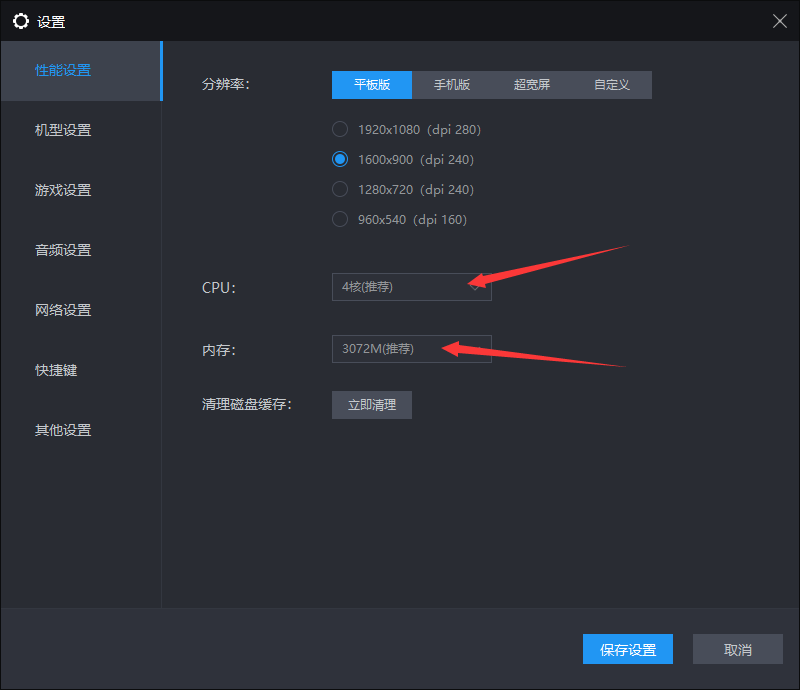The width and height of the screenshot is (800, 690).
Task: Close the settings dialog with the X
Action: (779, 21)
